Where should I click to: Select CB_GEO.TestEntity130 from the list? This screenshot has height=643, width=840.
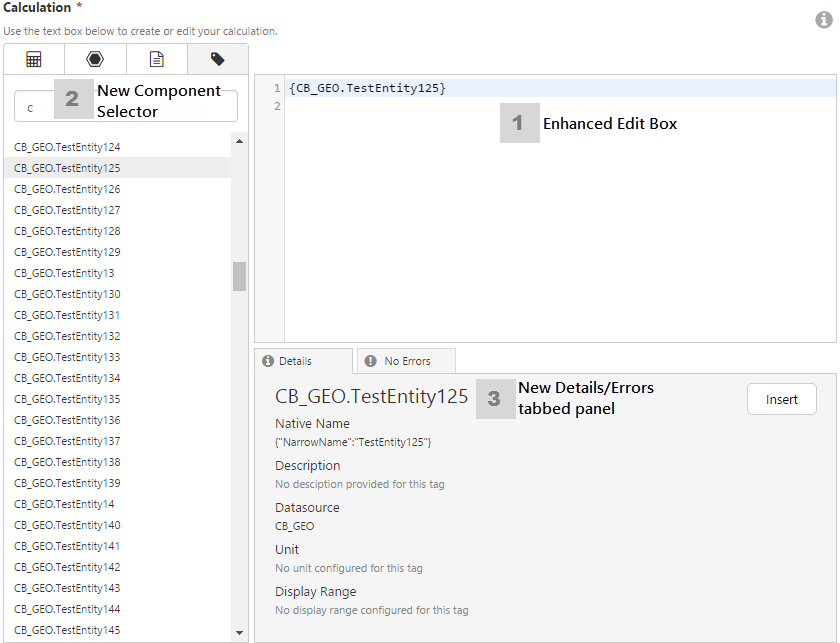click(x=67, y=294)
